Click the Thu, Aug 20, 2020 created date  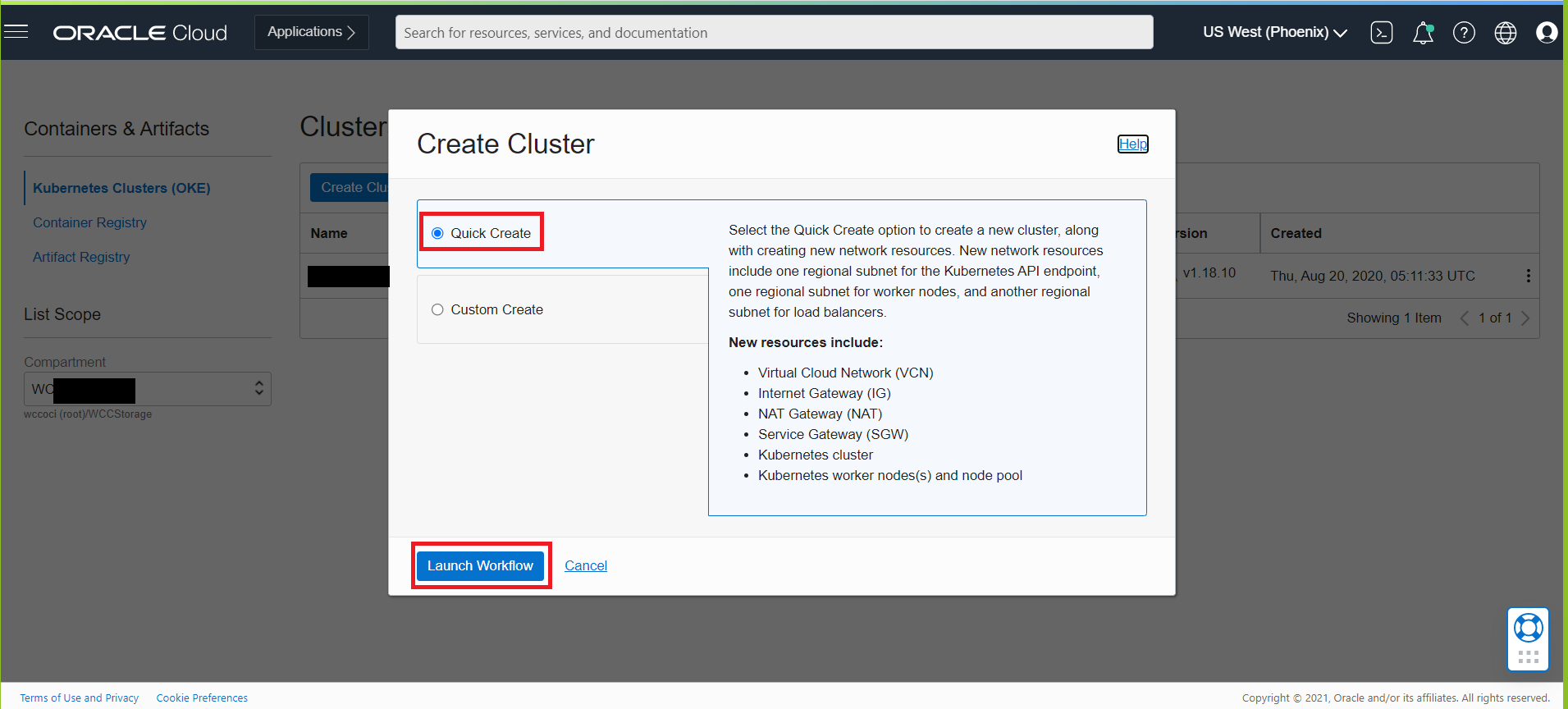pyautogui.click(x=1373, y=276)
